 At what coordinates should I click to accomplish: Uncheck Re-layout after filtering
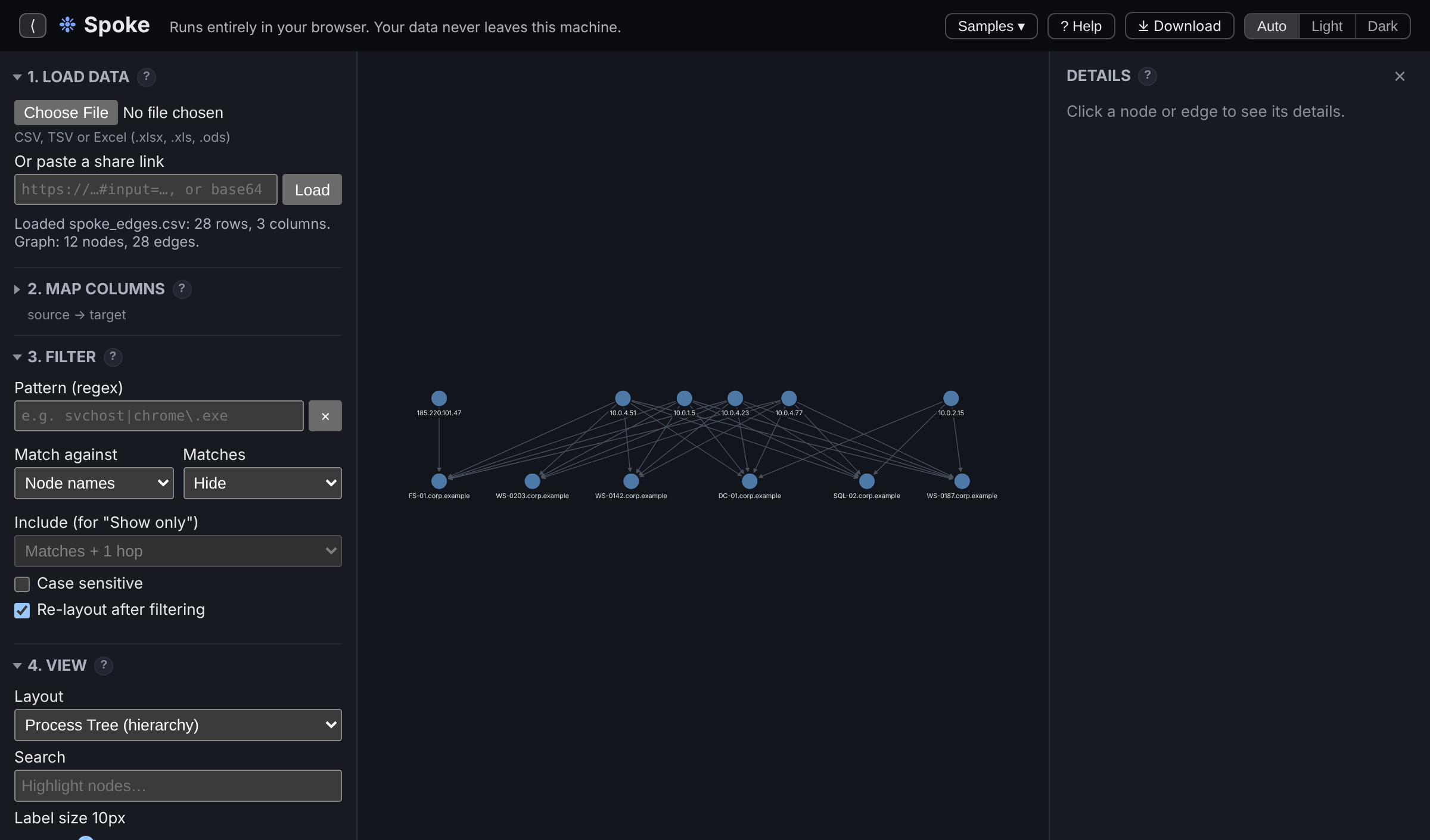pos(22,611)
